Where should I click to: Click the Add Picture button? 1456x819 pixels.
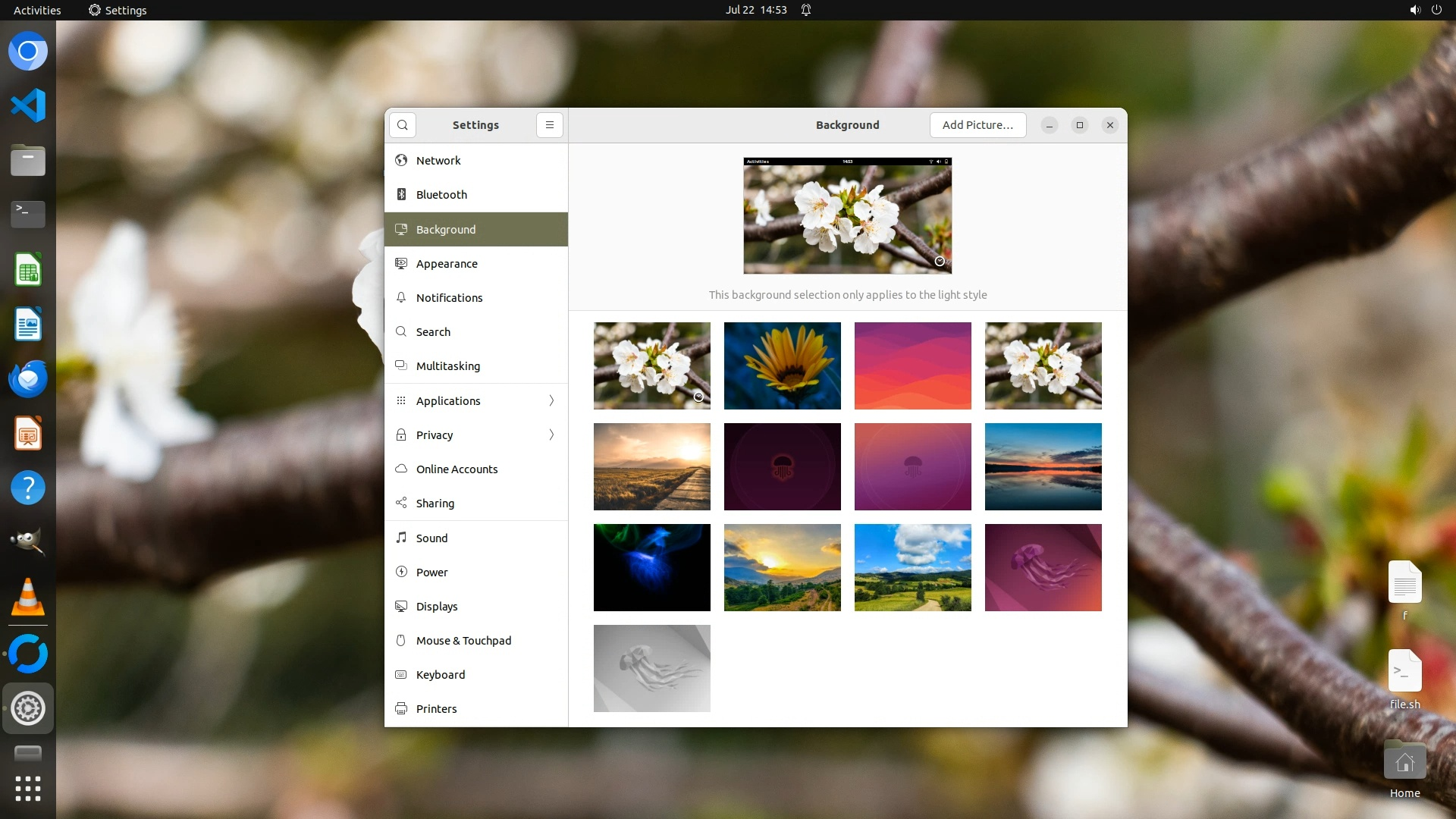click(977, 125)
